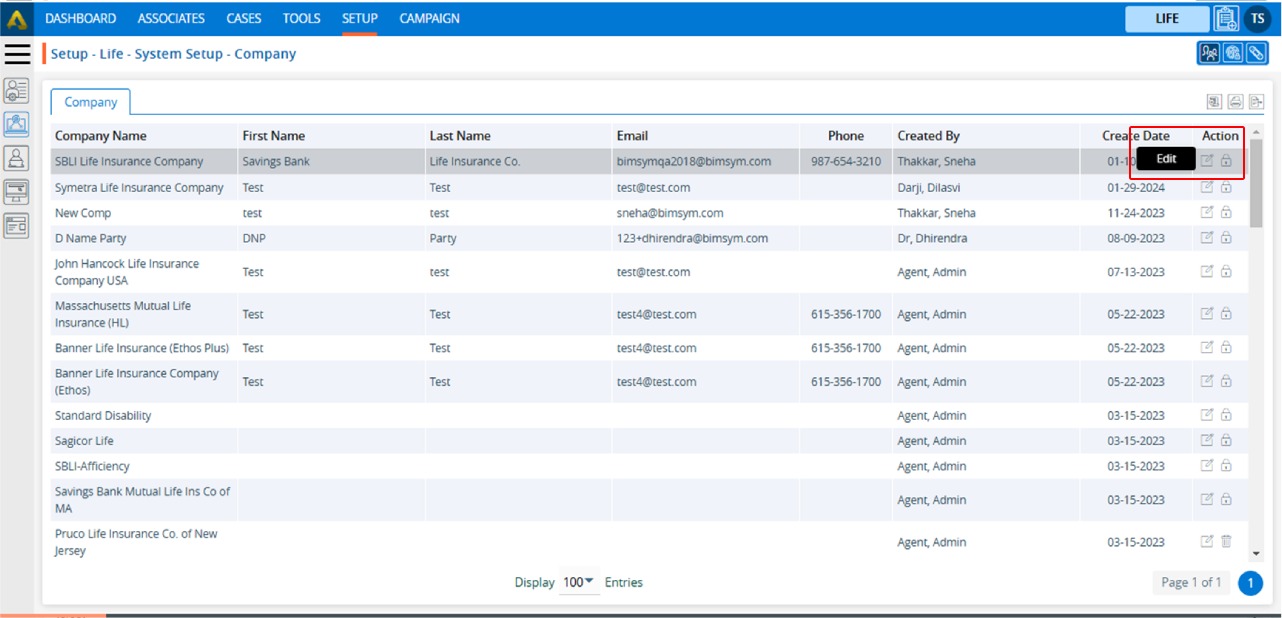
Task: Click the lock icon for Symetra Life Insurance Company
Action: [x=1226, y=187]
